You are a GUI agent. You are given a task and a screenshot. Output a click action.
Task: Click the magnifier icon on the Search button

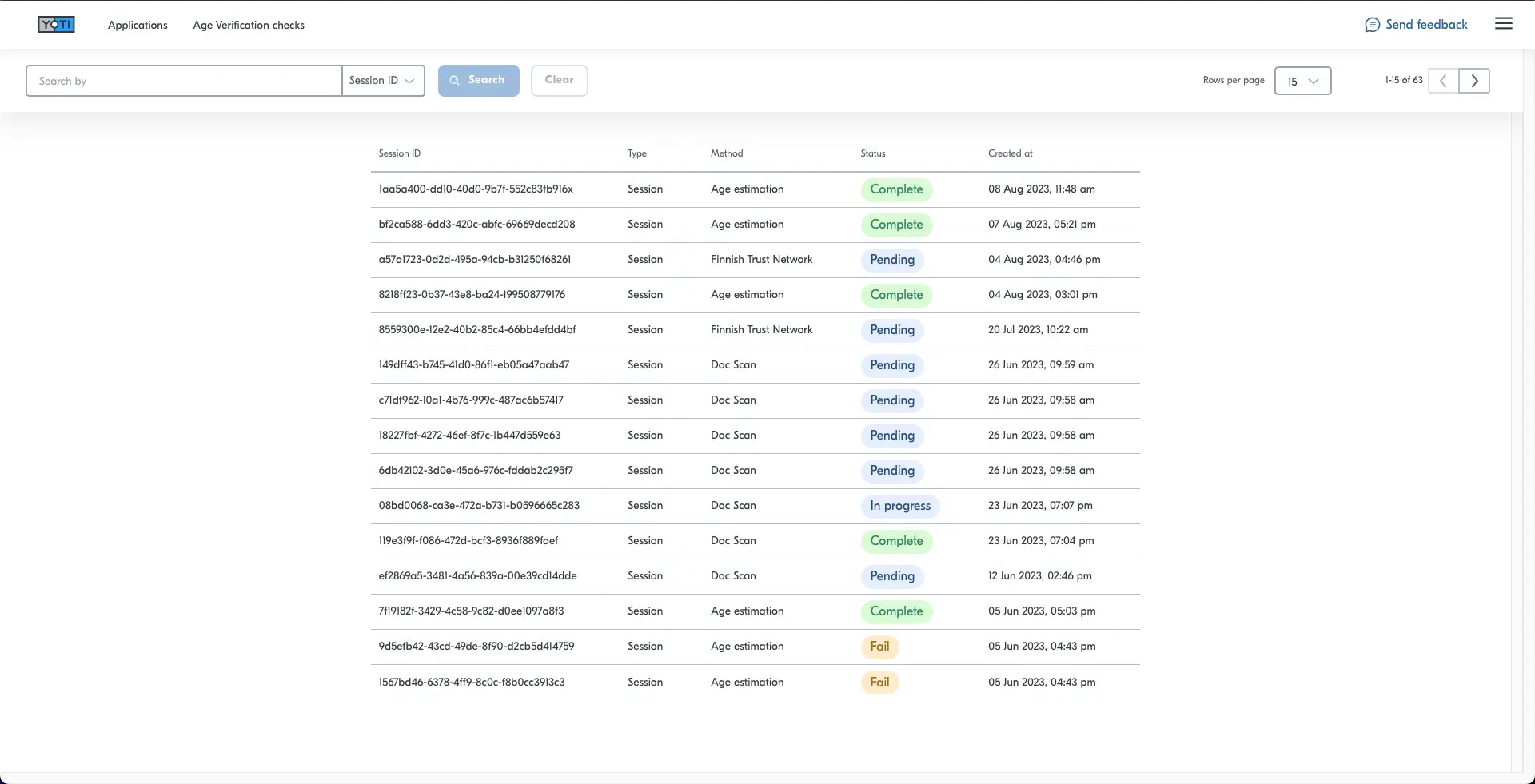click(454, 80)
